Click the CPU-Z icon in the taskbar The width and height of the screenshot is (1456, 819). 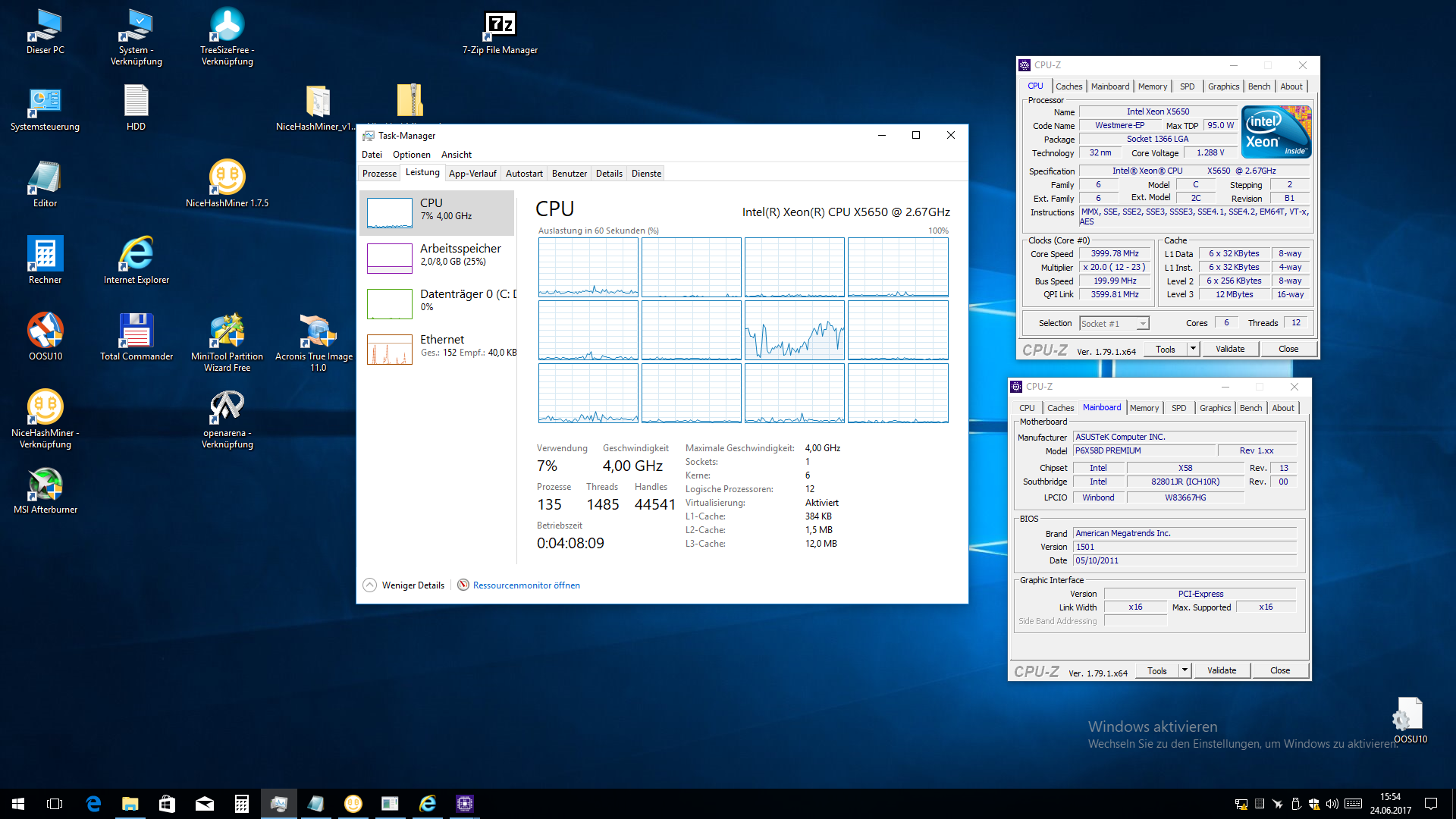tap(465, 804)
